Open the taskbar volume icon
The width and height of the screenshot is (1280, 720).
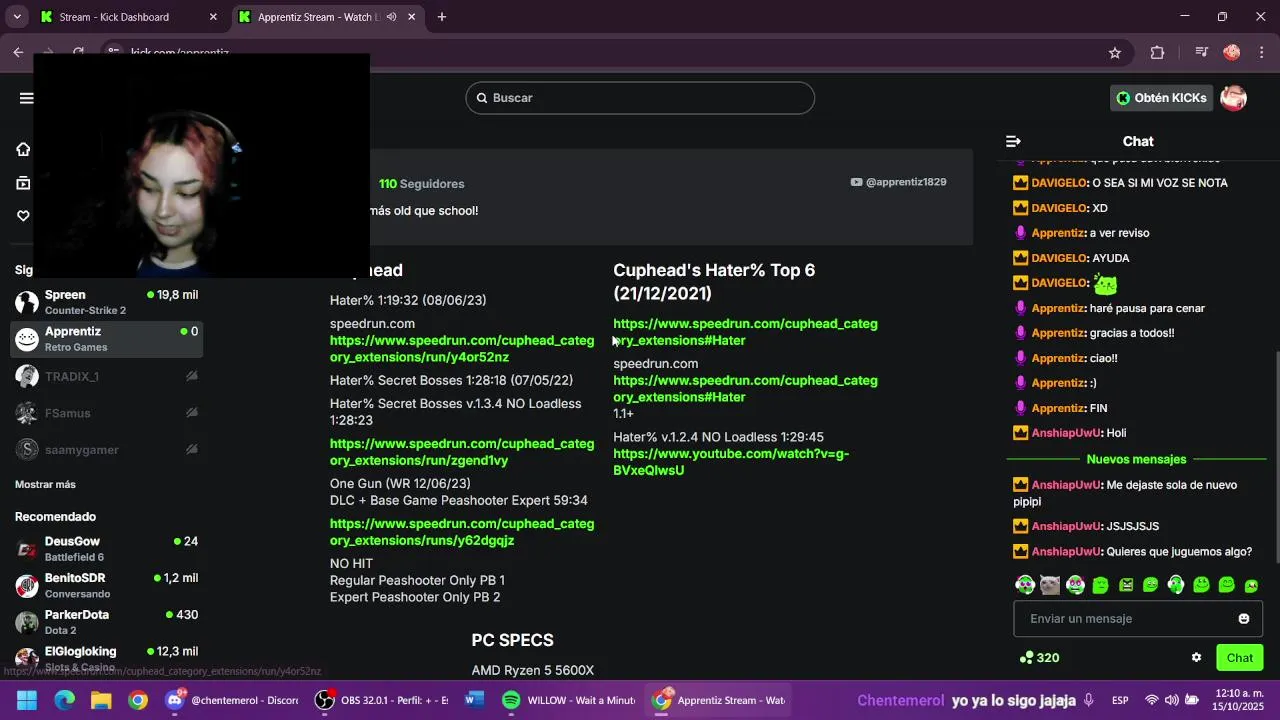click(x=1172, y=700)
